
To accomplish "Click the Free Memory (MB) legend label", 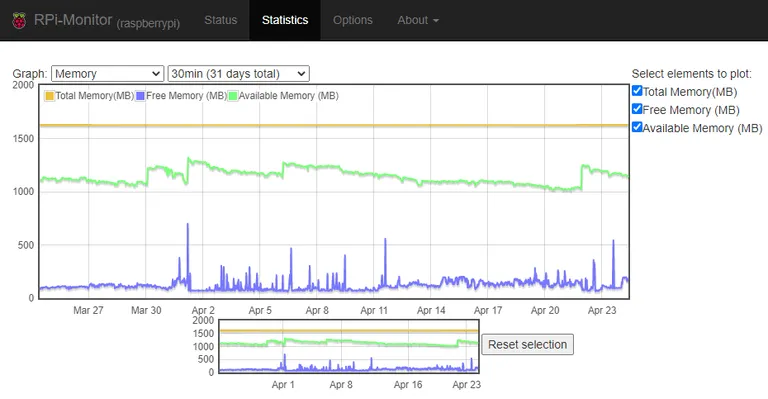I will coord(186,96).
